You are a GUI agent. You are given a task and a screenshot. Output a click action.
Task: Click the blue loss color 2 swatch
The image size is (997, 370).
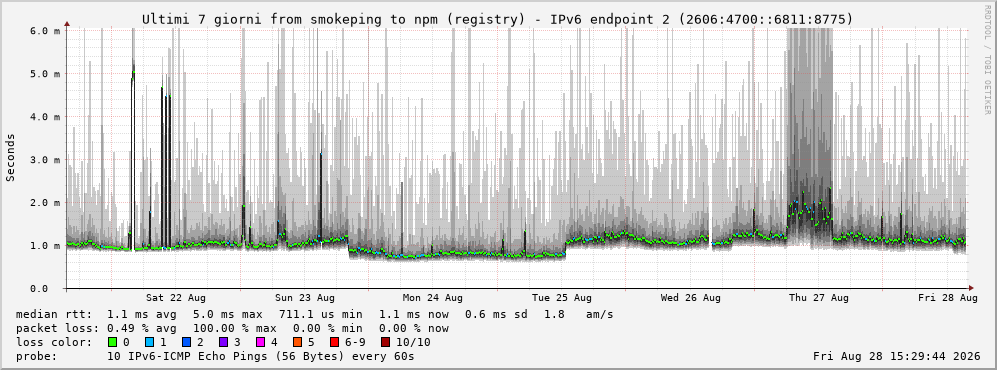point(186,342)
